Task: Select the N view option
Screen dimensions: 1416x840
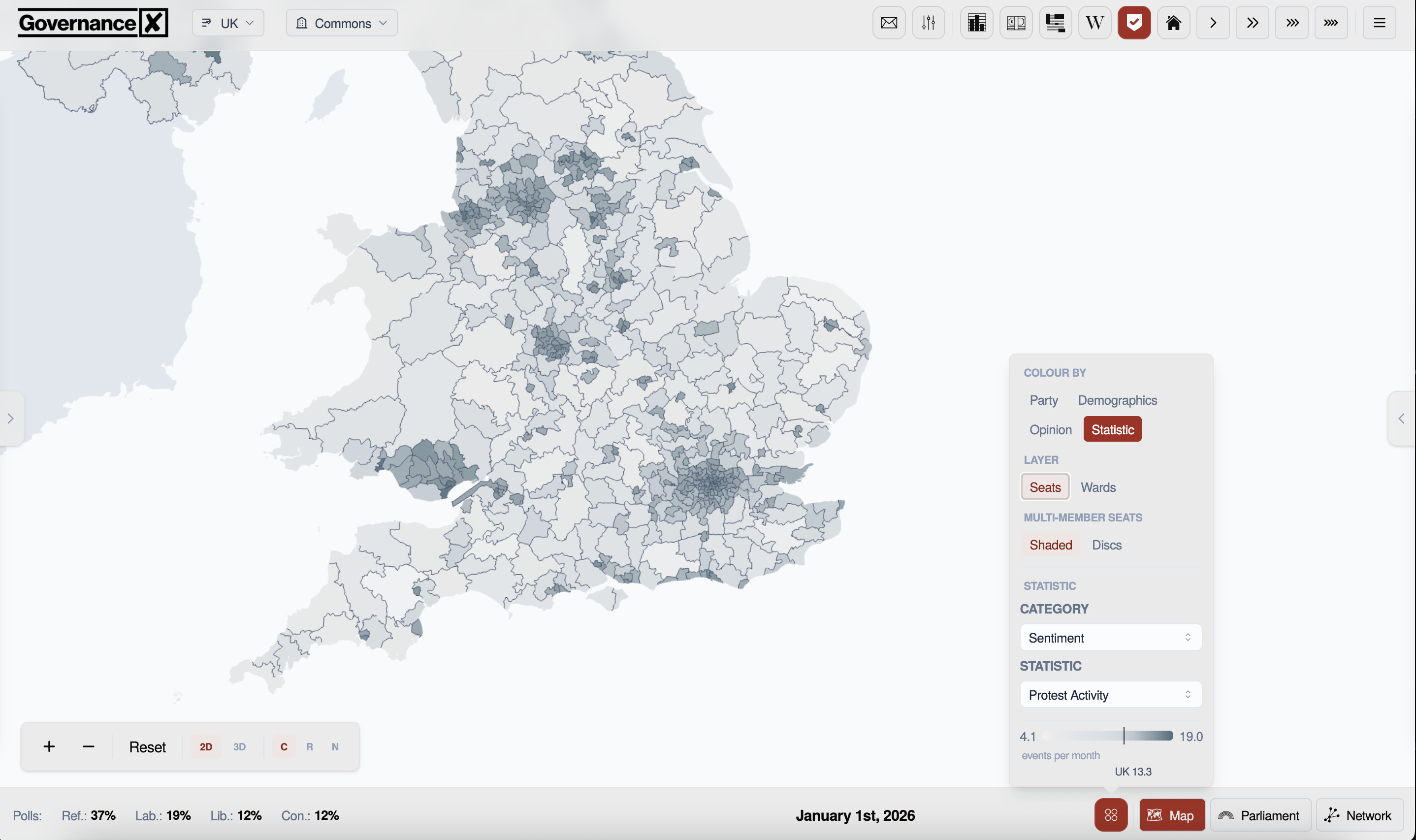Action: coord(335,746)
